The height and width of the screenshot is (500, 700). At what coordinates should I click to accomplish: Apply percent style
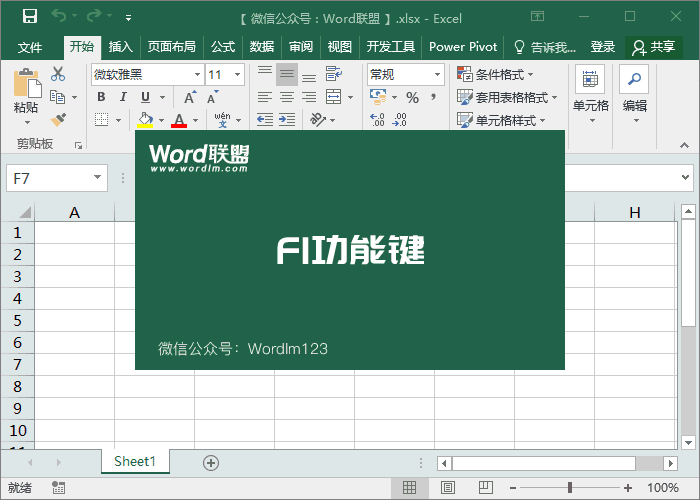pyautogui.click(x=412, y=97)
